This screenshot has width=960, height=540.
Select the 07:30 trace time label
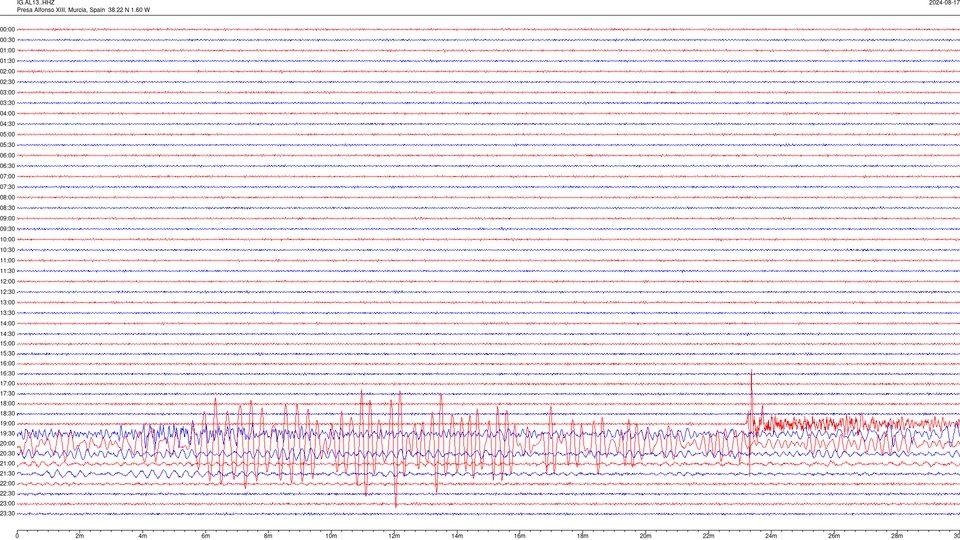click(7, 187)
